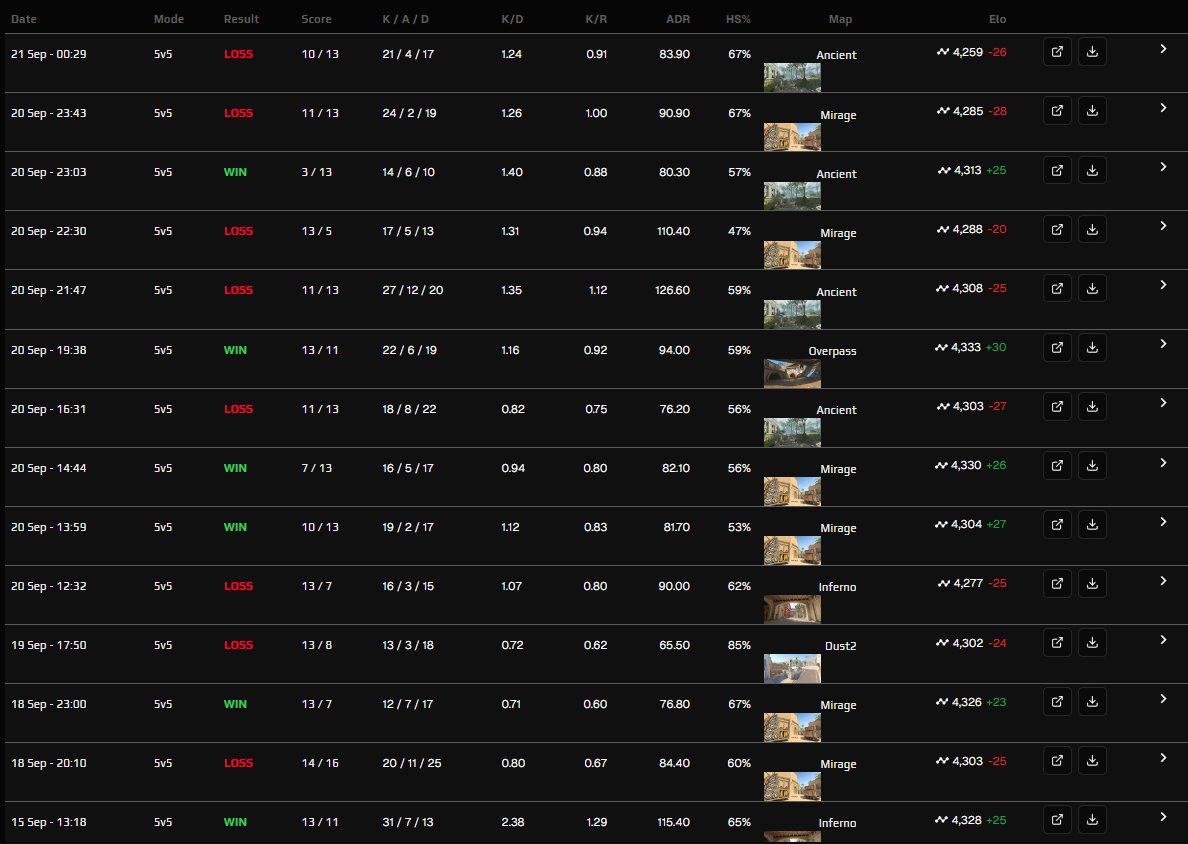Screen dimensions: 1188x844
Task: Click the Dust2 map thumbnail
Action: point(792,669)
